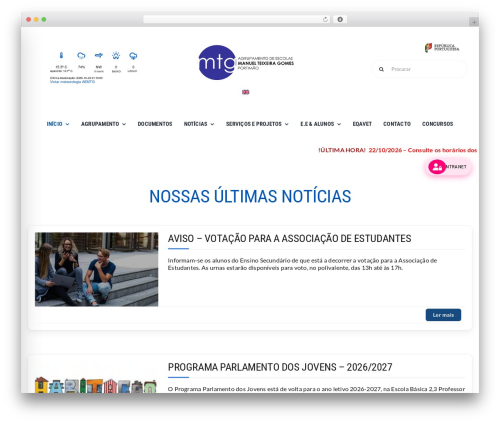Screen dimensions: 500x423
Task: Click the Parlamento dos Jovens excerpt text
Action: (316, 389)
